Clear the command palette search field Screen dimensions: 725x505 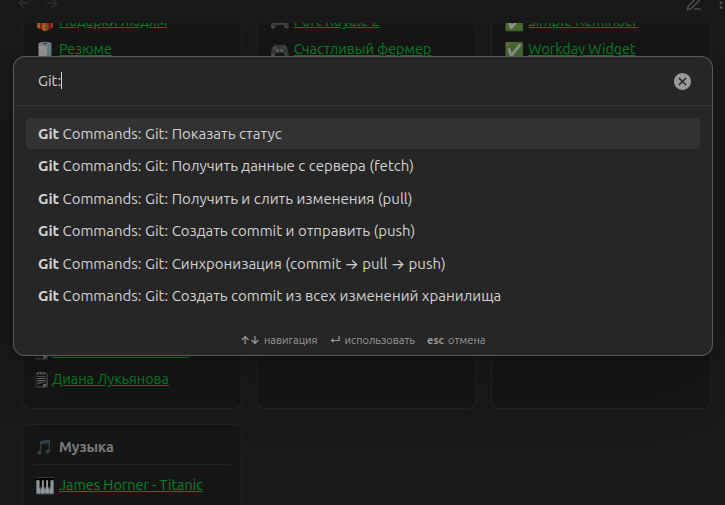(682, 81)
